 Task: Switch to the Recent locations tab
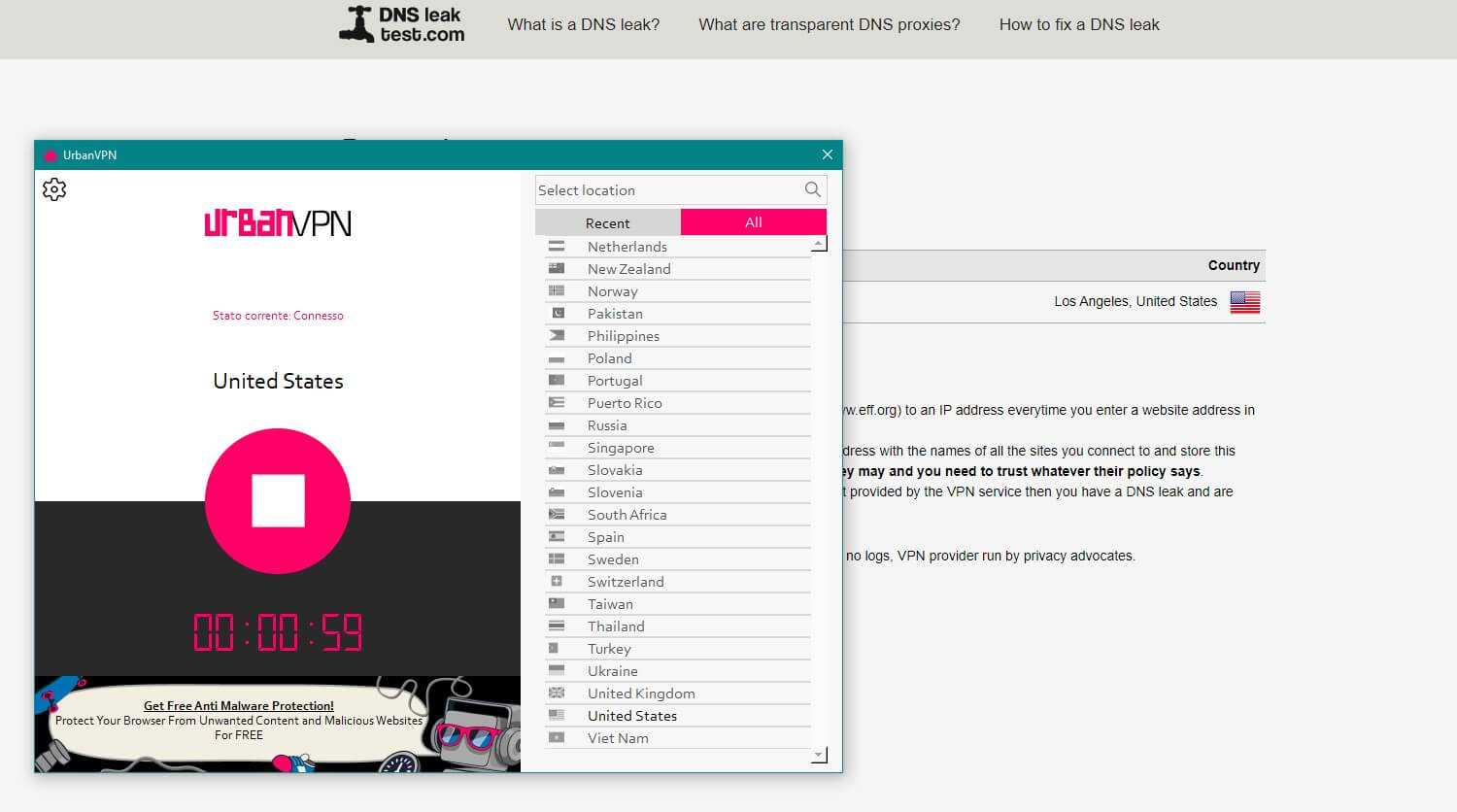click(x=608, y=222)
